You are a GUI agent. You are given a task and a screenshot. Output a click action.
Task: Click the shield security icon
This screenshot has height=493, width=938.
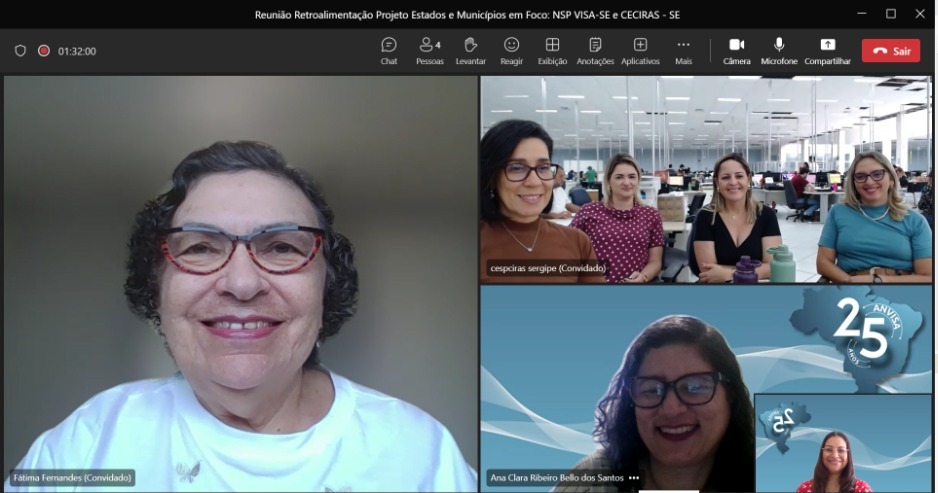[20, 51]
